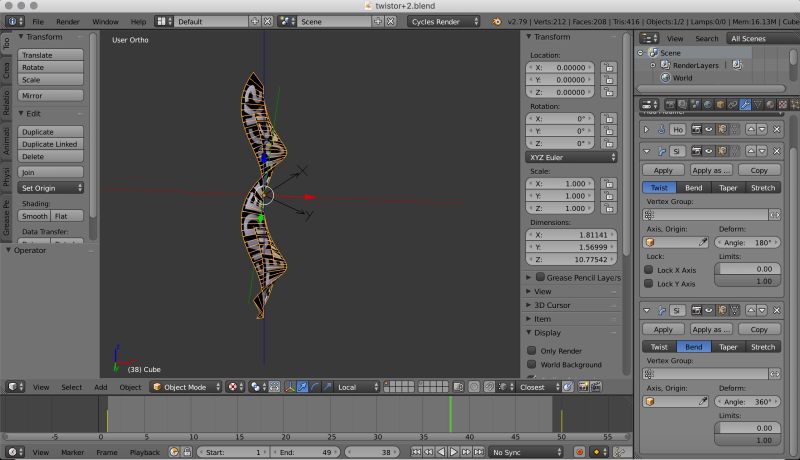Click the lock icon beside X location

click(x=608, y=67)
